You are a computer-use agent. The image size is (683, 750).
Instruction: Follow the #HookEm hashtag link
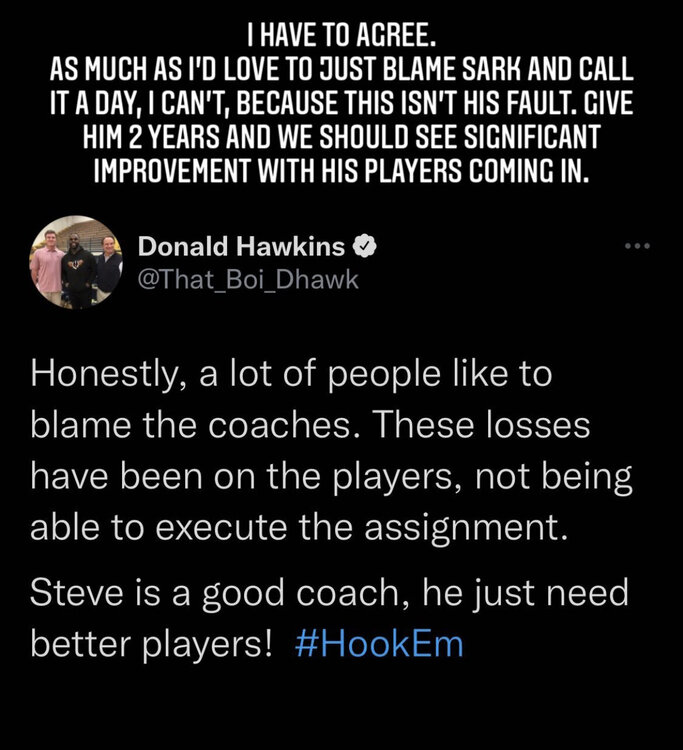point(379,644)
